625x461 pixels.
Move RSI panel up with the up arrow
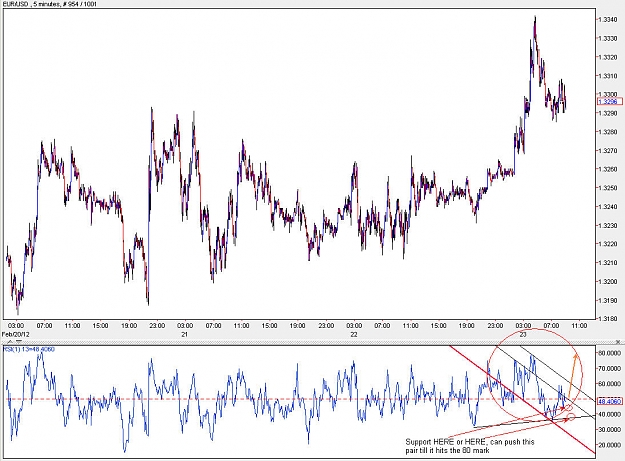(x=10, y=342)
